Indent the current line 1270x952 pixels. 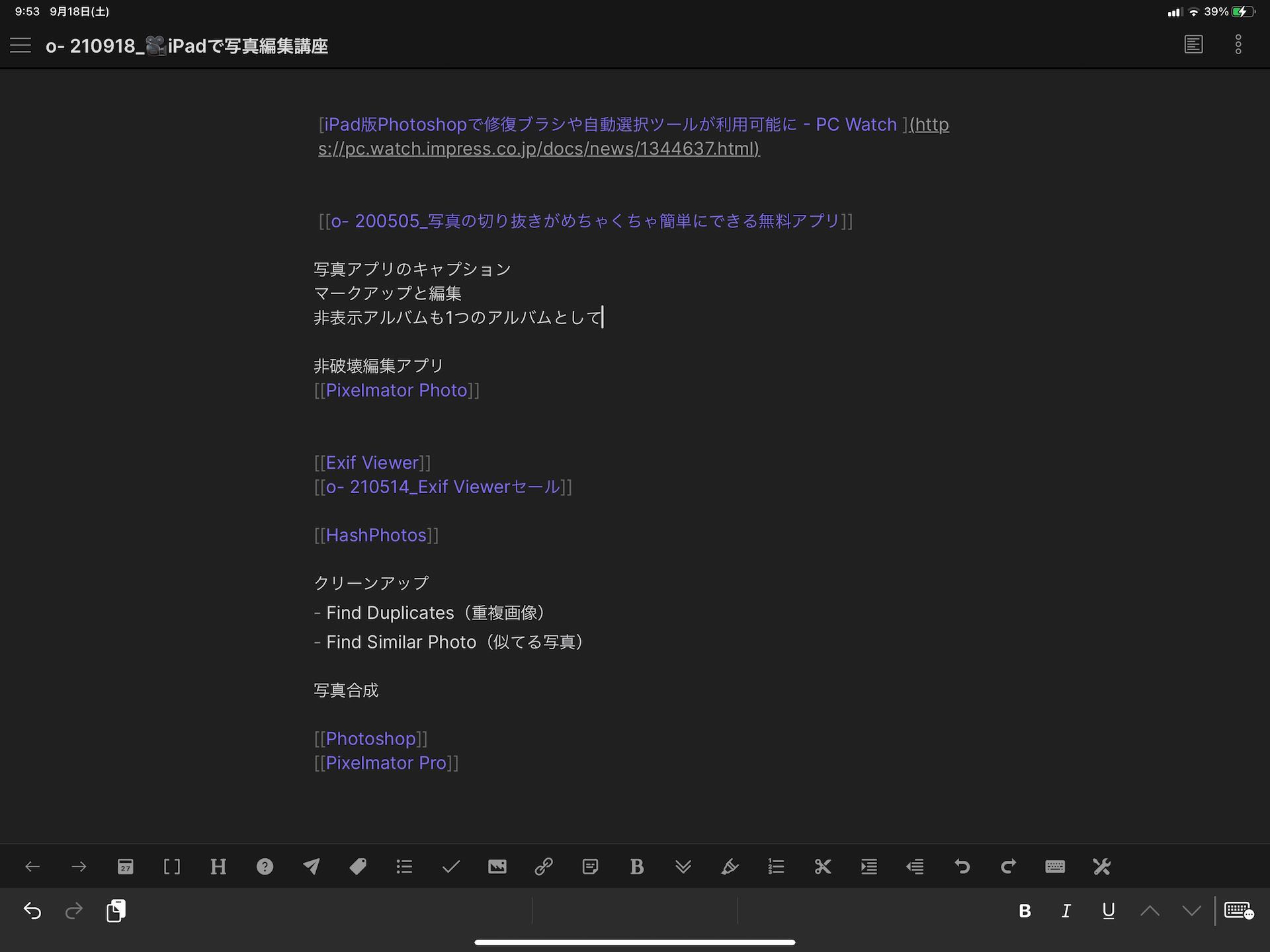[x=869, y=867]
